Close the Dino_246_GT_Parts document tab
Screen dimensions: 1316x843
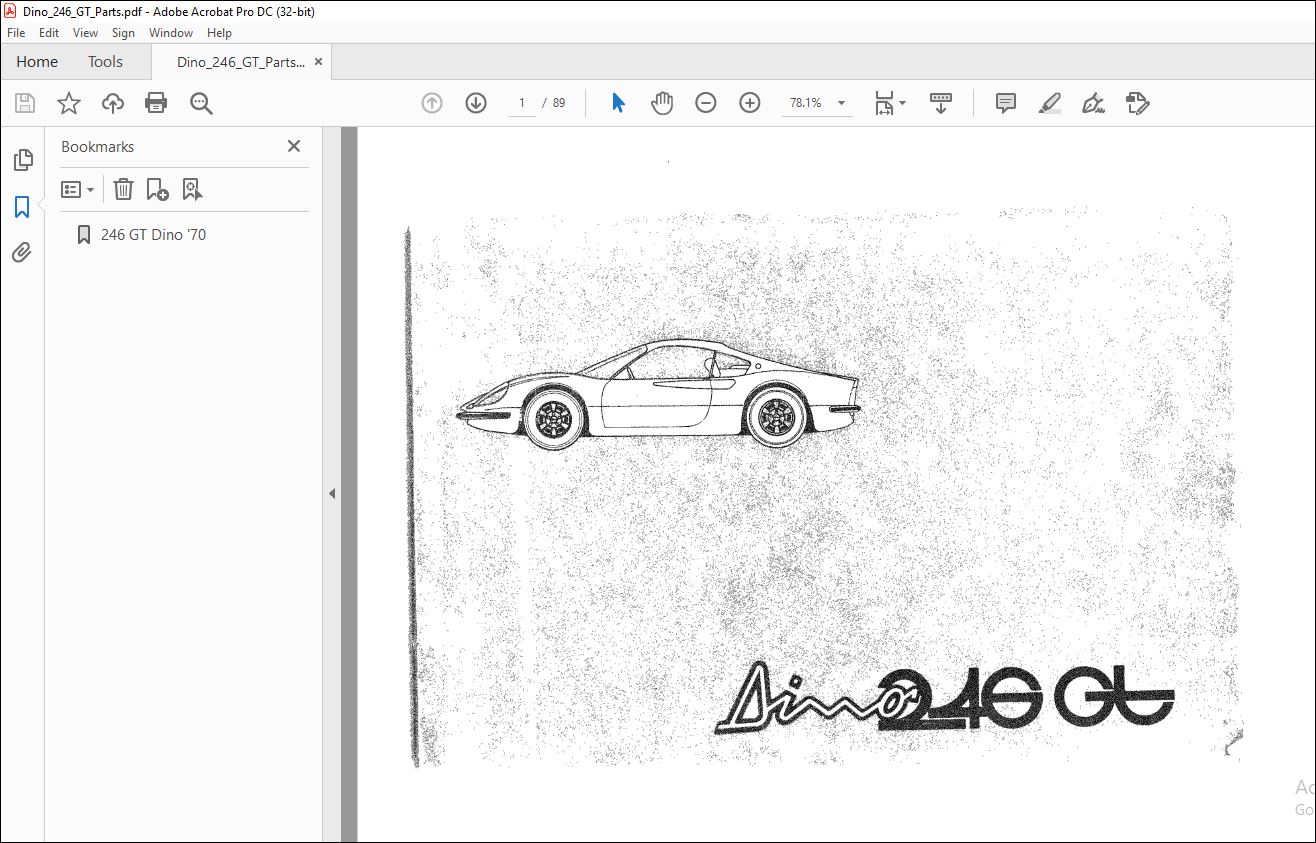319,62
